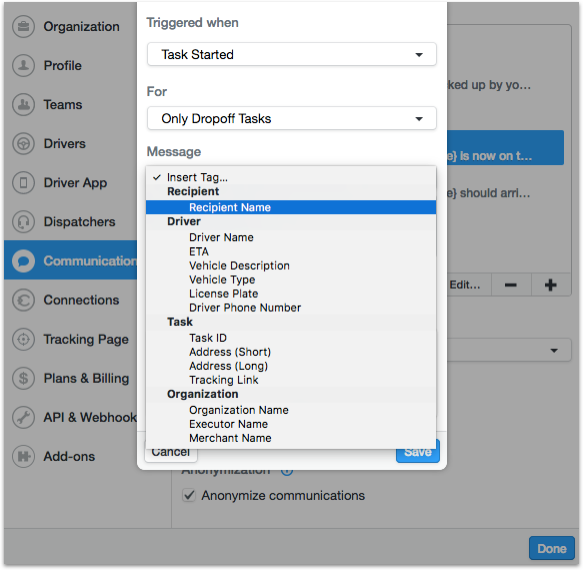Click the Profile person icon
Screen dimensions: 583x570
[23, 65]
